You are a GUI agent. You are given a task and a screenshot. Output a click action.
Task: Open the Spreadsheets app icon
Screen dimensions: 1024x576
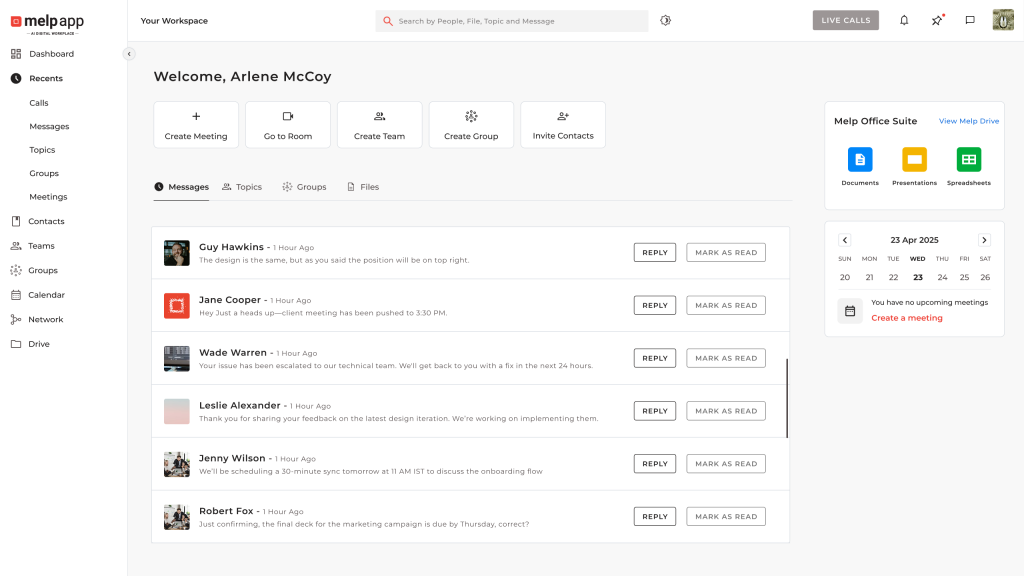tap(968, 160)
